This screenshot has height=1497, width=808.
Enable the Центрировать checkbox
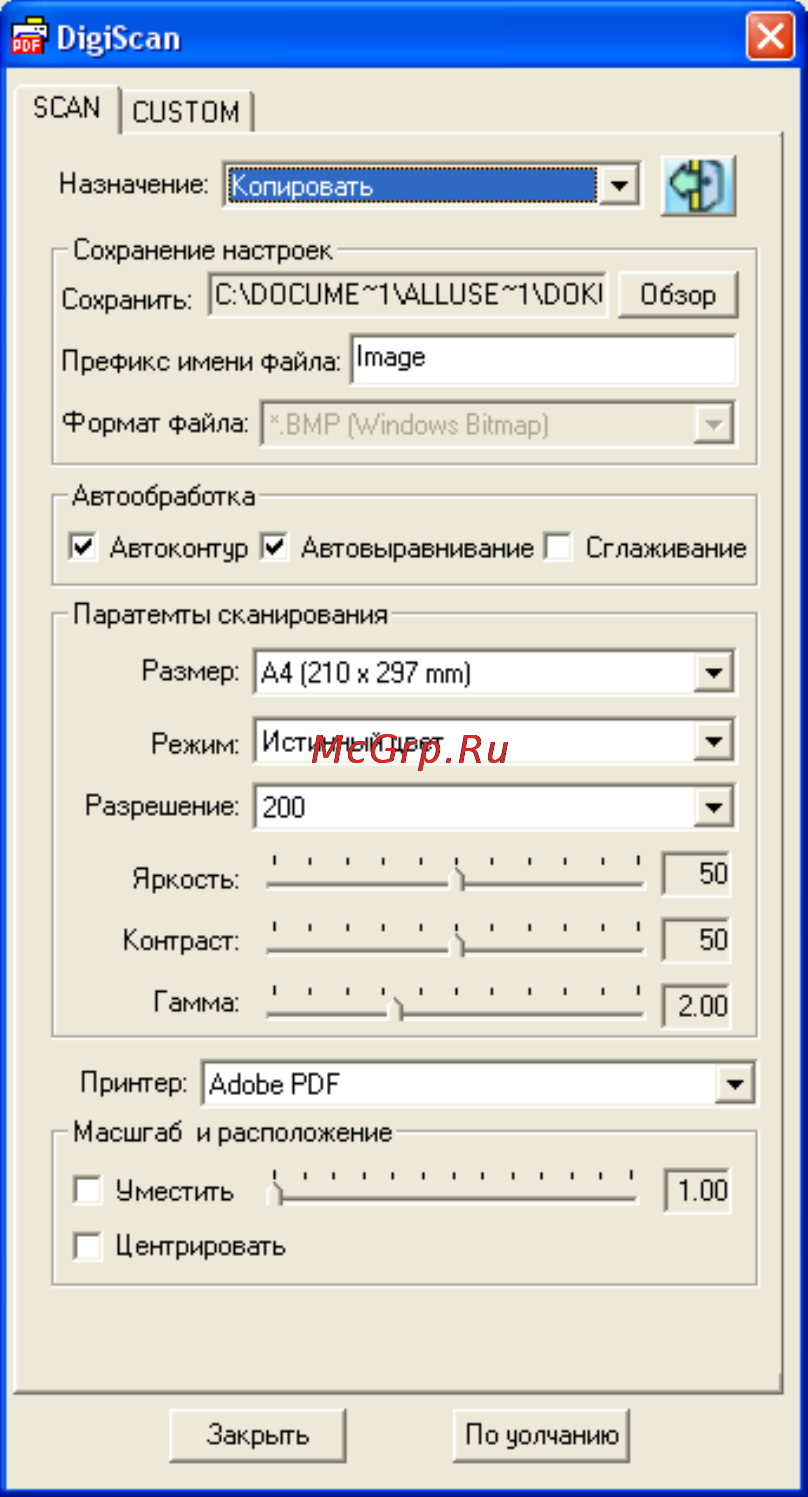[x=88, y=1246]
